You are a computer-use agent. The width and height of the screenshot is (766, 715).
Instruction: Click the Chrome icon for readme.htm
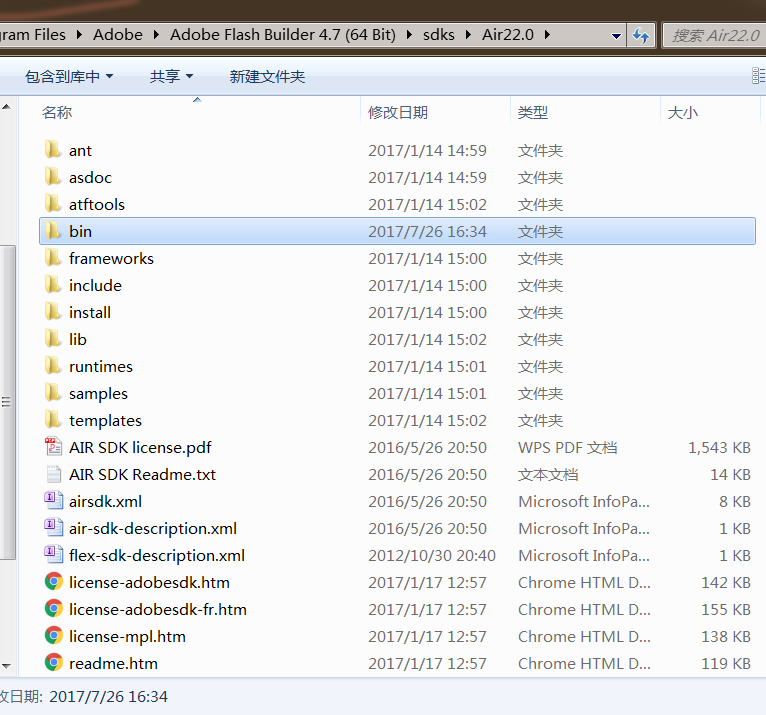[54, 663]
